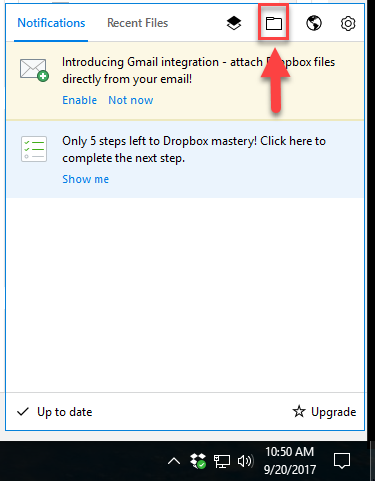
Task: Click Enable for Gmail integration
Action: pos(80,100)
